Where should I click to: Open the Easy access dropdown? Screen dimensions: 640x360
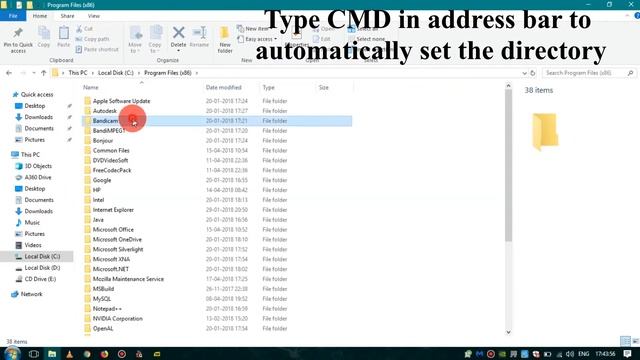pyautogui.click(x=257, y=39)
